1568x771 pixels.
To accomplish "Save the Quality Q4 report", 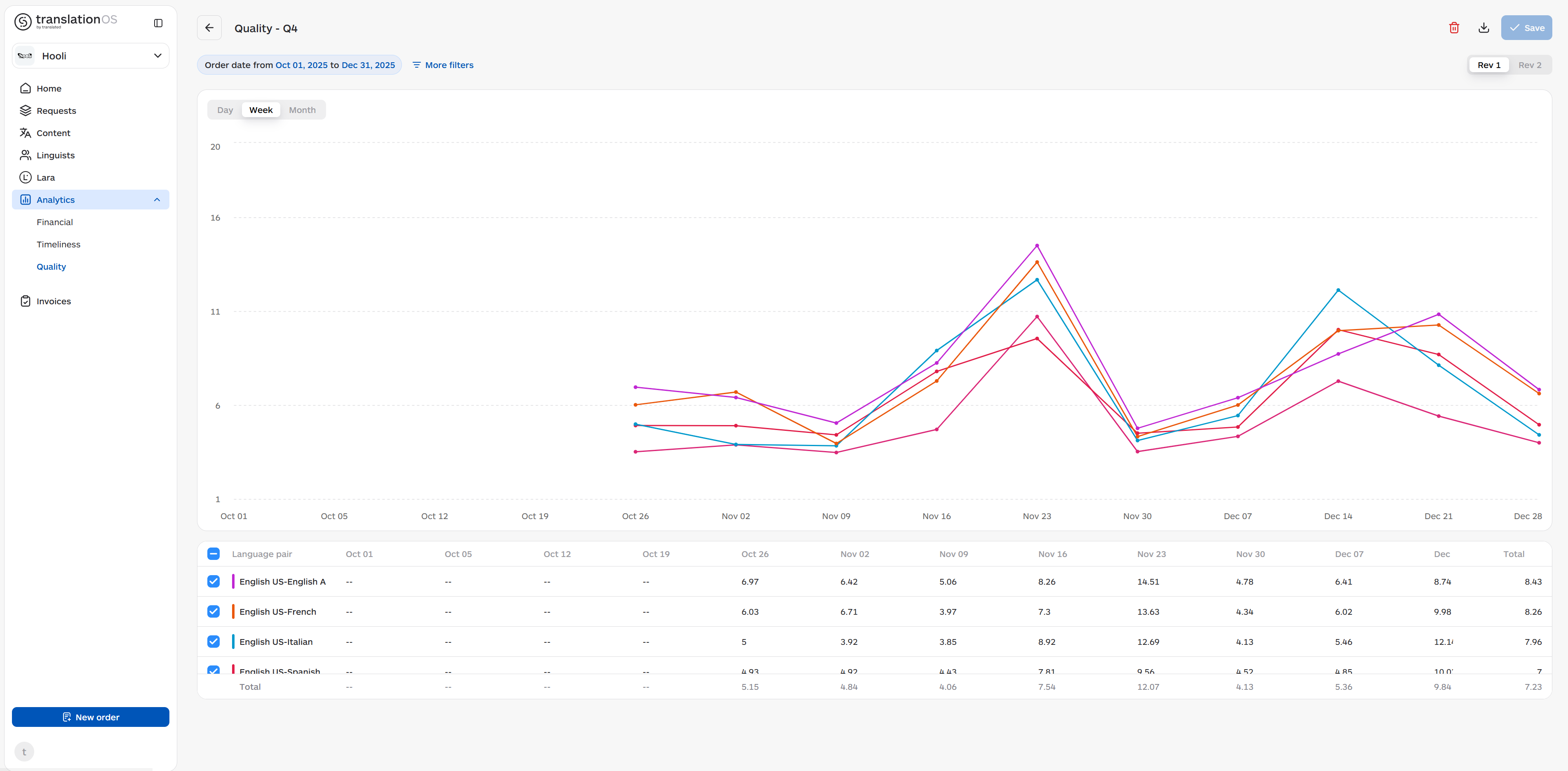I will (x=1526, y=28).
